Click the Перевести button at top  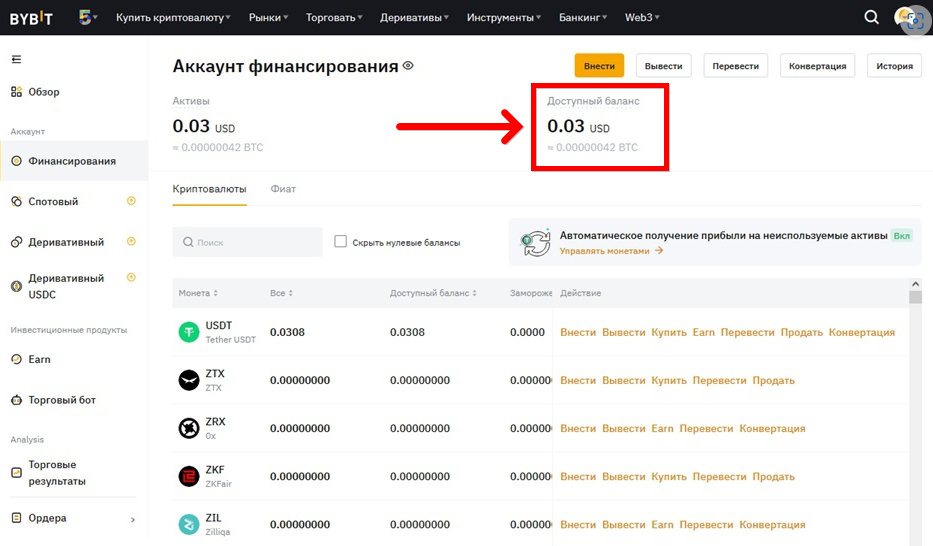pos(735,65)
